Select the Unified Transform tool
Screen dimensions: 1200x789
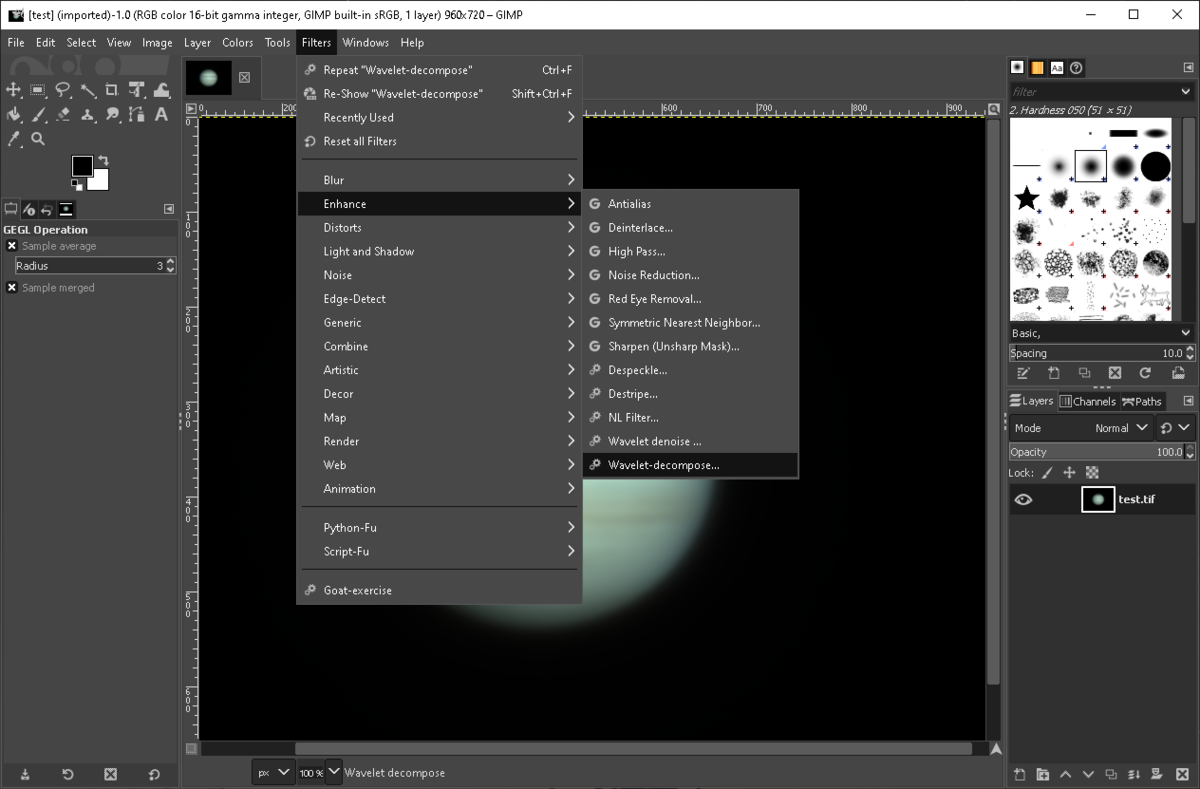tap(137, 90)
